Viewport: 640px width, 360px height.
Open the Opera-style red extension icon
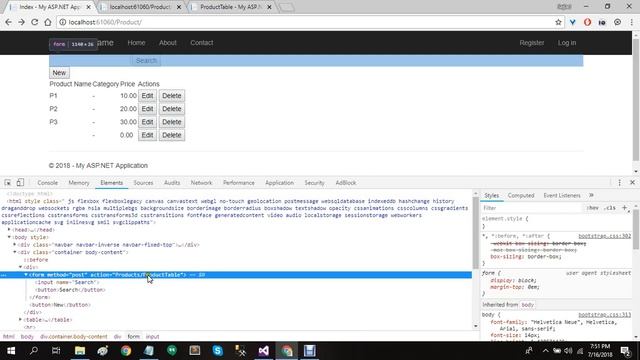click(587, 22)
